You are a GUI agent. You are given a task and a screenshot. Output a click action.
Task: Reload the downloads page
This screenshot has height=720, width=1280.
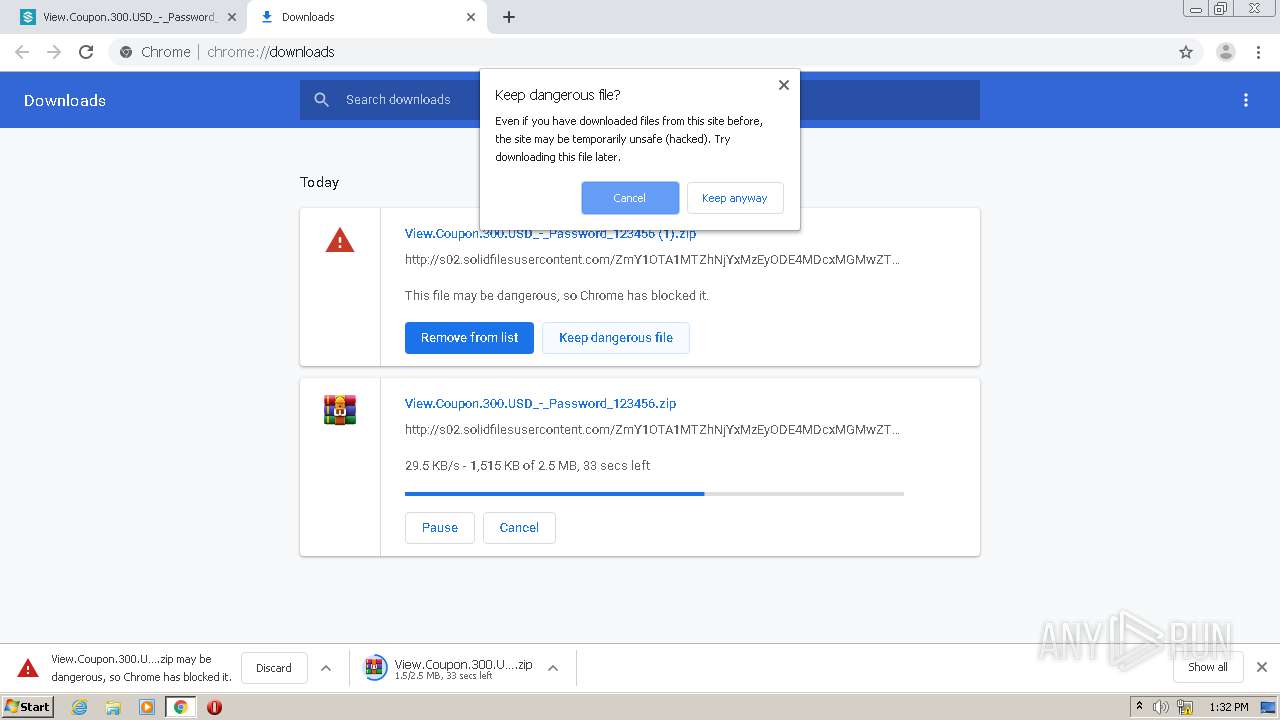86,52
